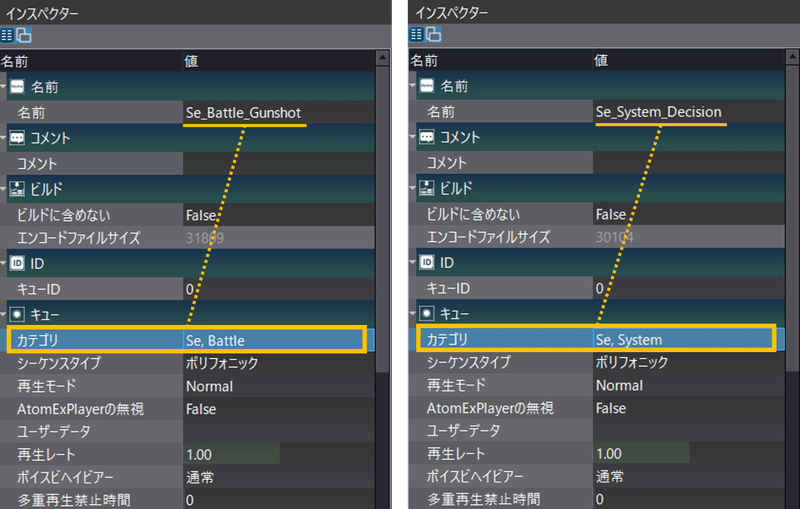Click the キュー section icon in right inspector
800x509 pixels.
(x=427, y=313)
